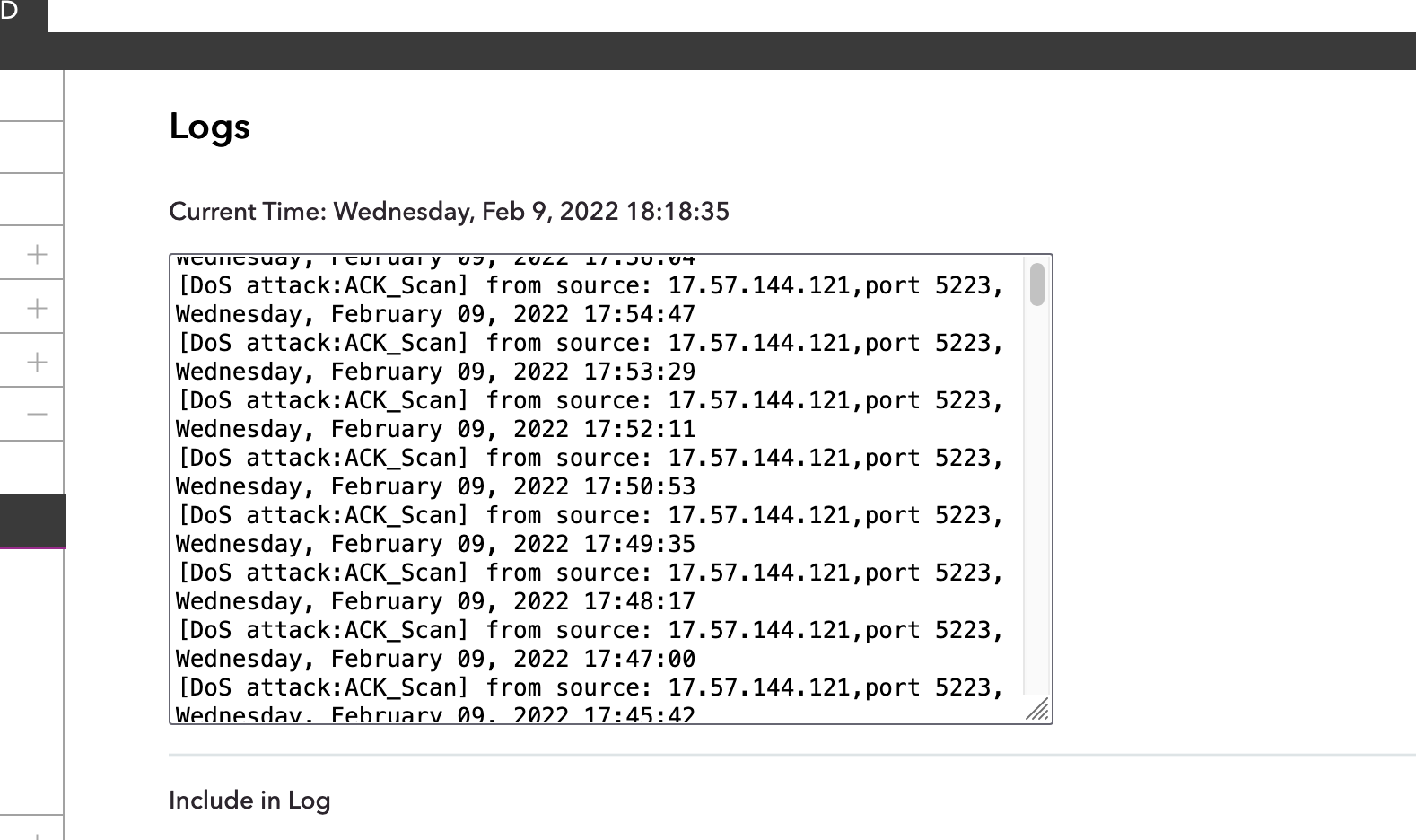Screen dimensions: 1416x840
Task: Click the Include in Log section title
Action: [x=249, y=801]
